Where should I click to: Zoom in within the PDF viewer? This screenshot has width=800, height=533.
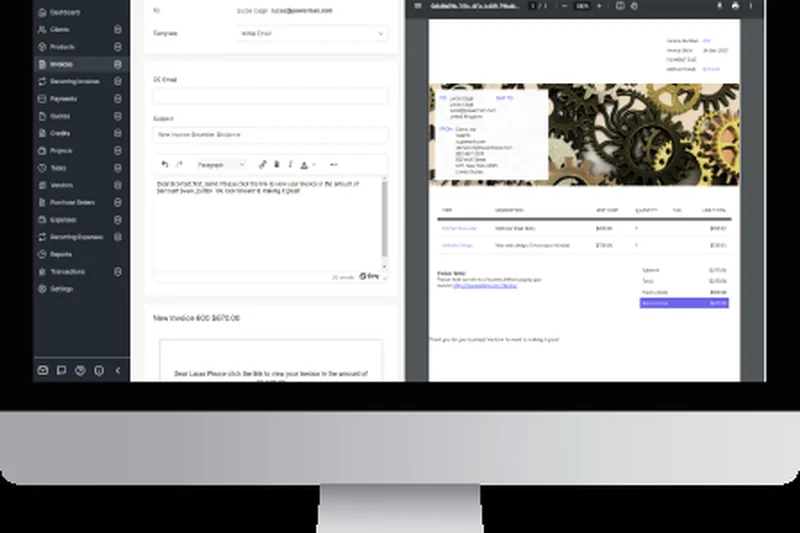point(599,6)
